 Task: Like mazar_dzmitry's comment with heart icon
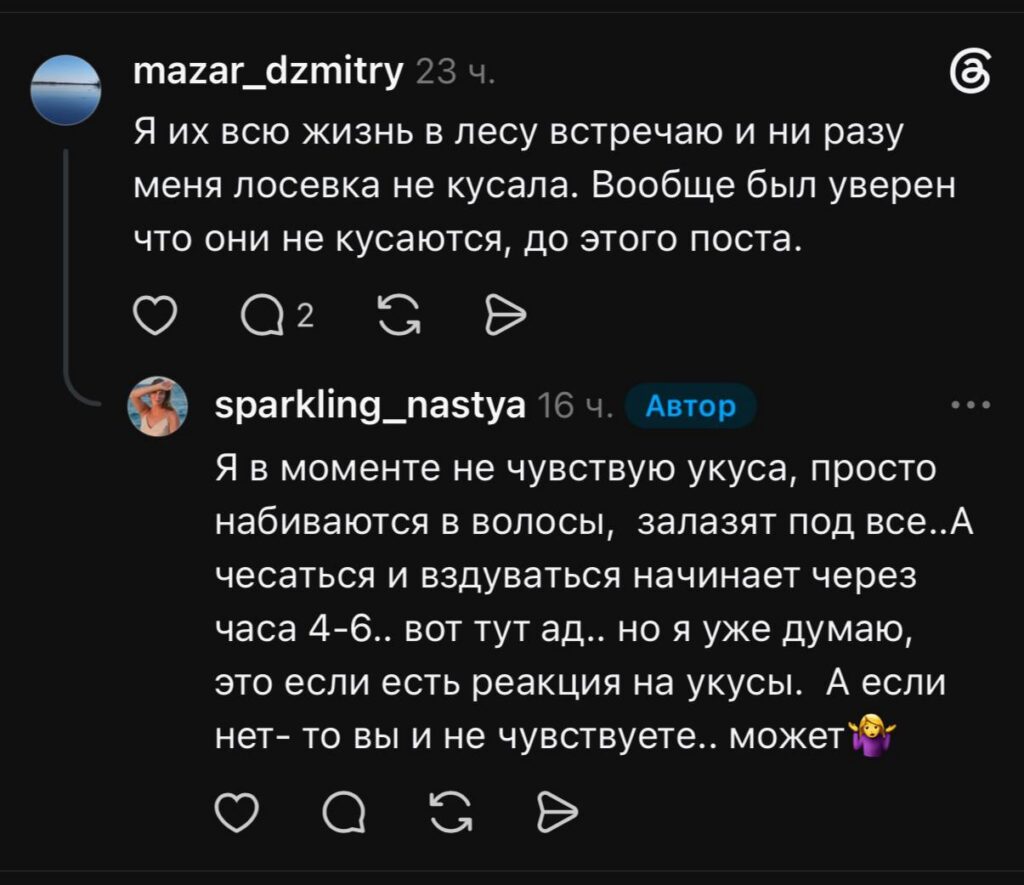[x=155, y=315]
